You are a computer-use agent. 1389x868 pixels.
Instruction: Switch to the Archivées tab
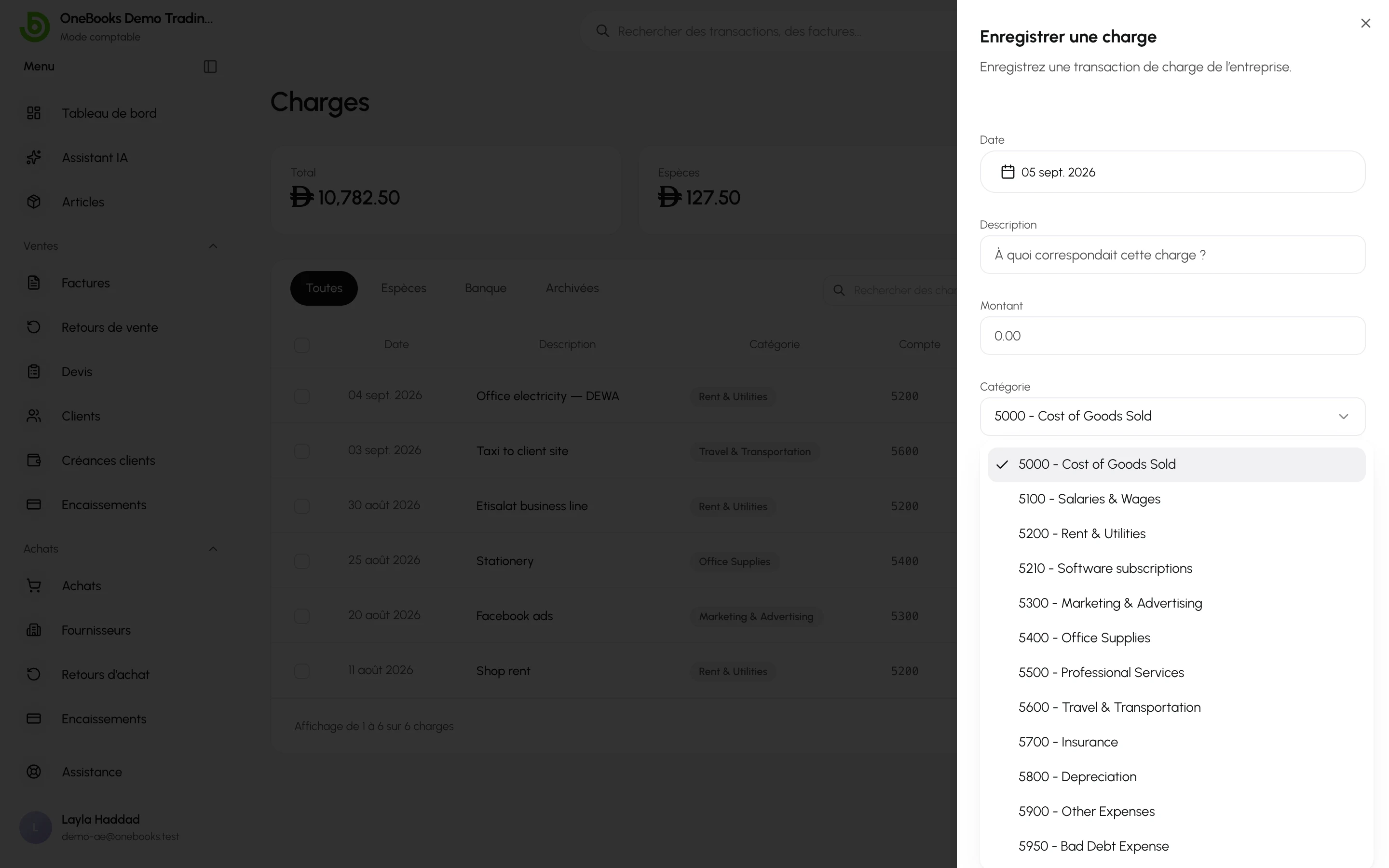point(572,288)
